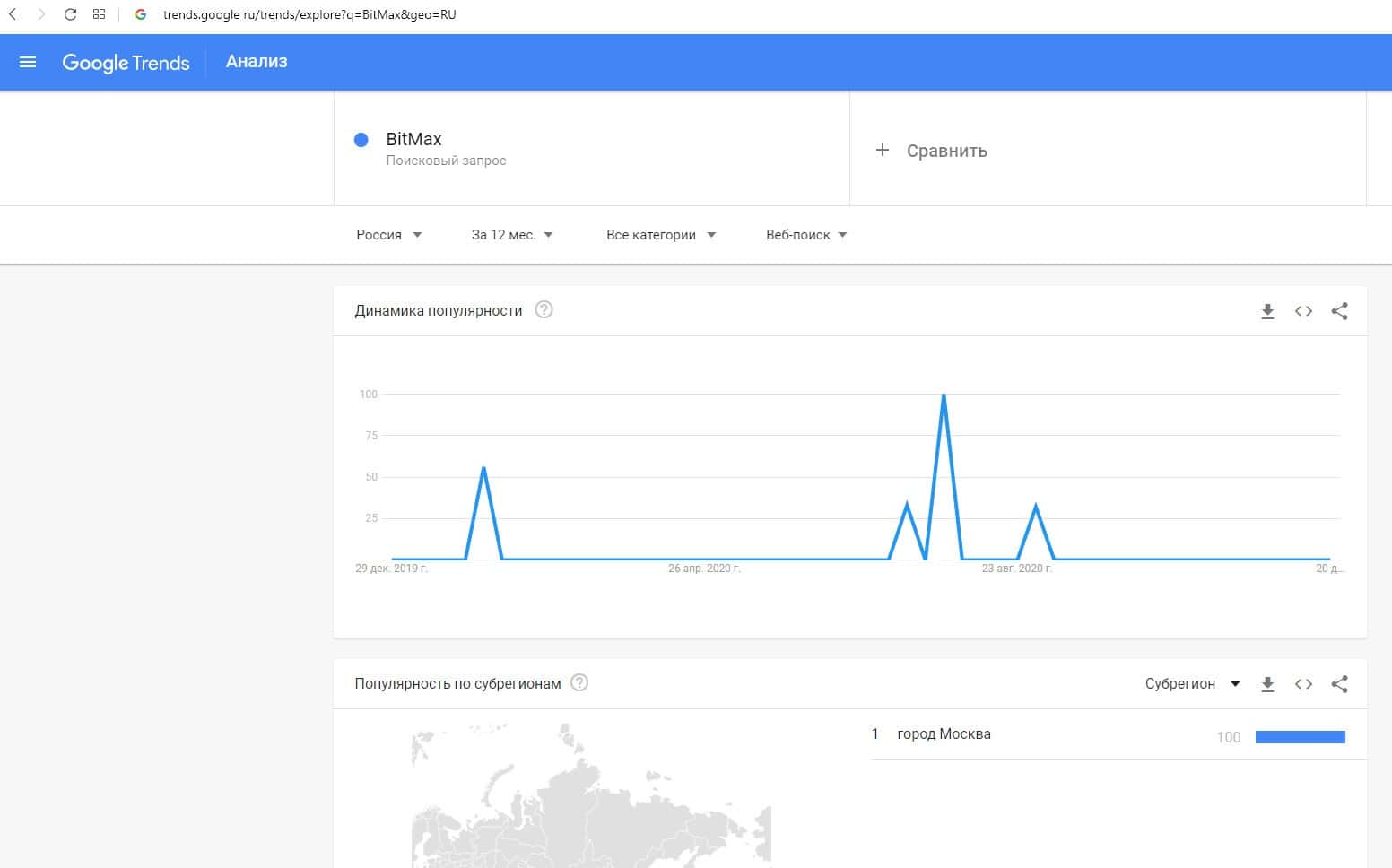1392x868 pixels.
Task: Click the Google site icon in address bar
Action: (140, 14)
